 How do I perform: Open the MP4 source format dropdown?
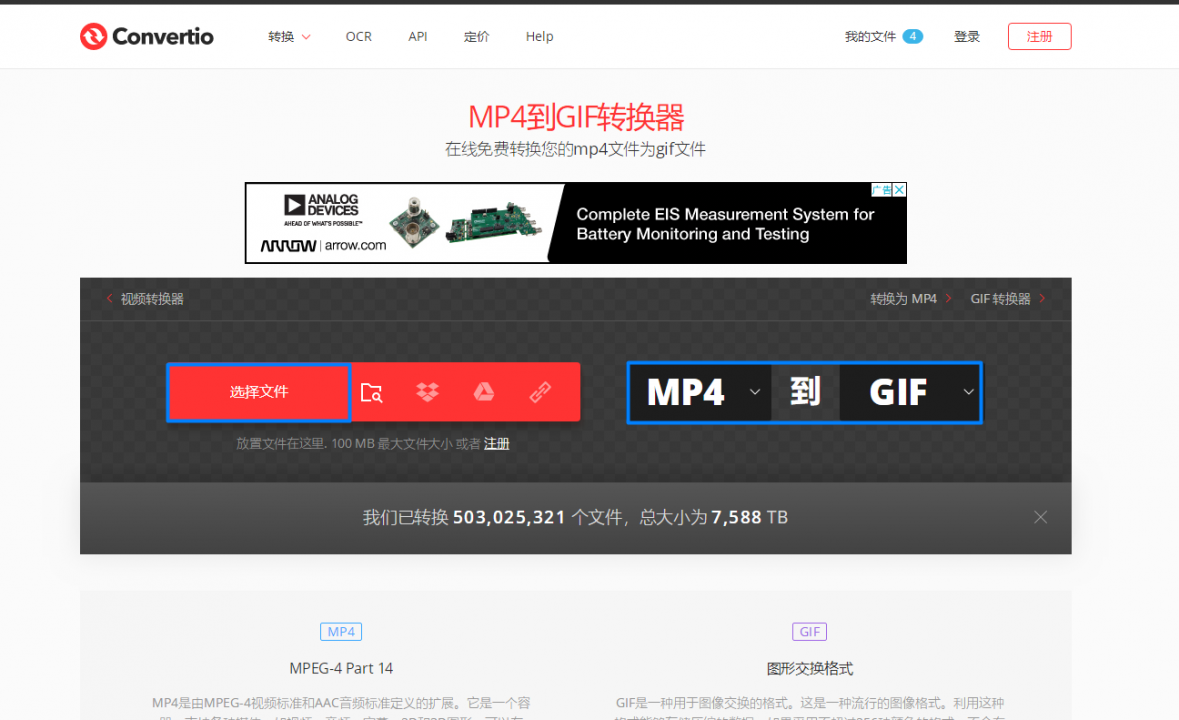(x=701, y=392)
